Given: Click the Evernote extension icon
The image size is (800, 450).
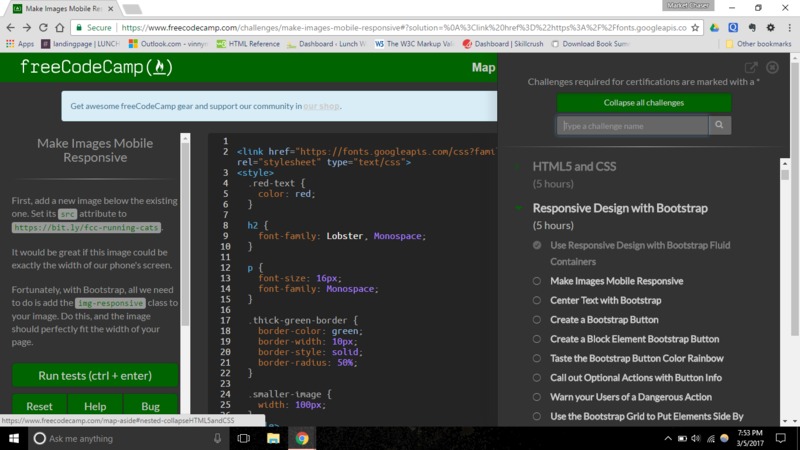Looking at the screenshot, I should point(750,29).
